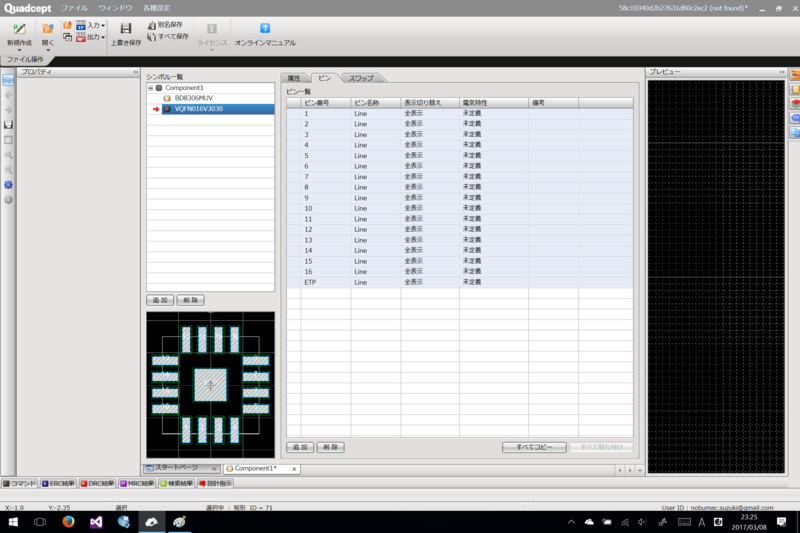Click the ピン番号 column header
This screenshot has width=800, height=533.
[x=326, y=103]
